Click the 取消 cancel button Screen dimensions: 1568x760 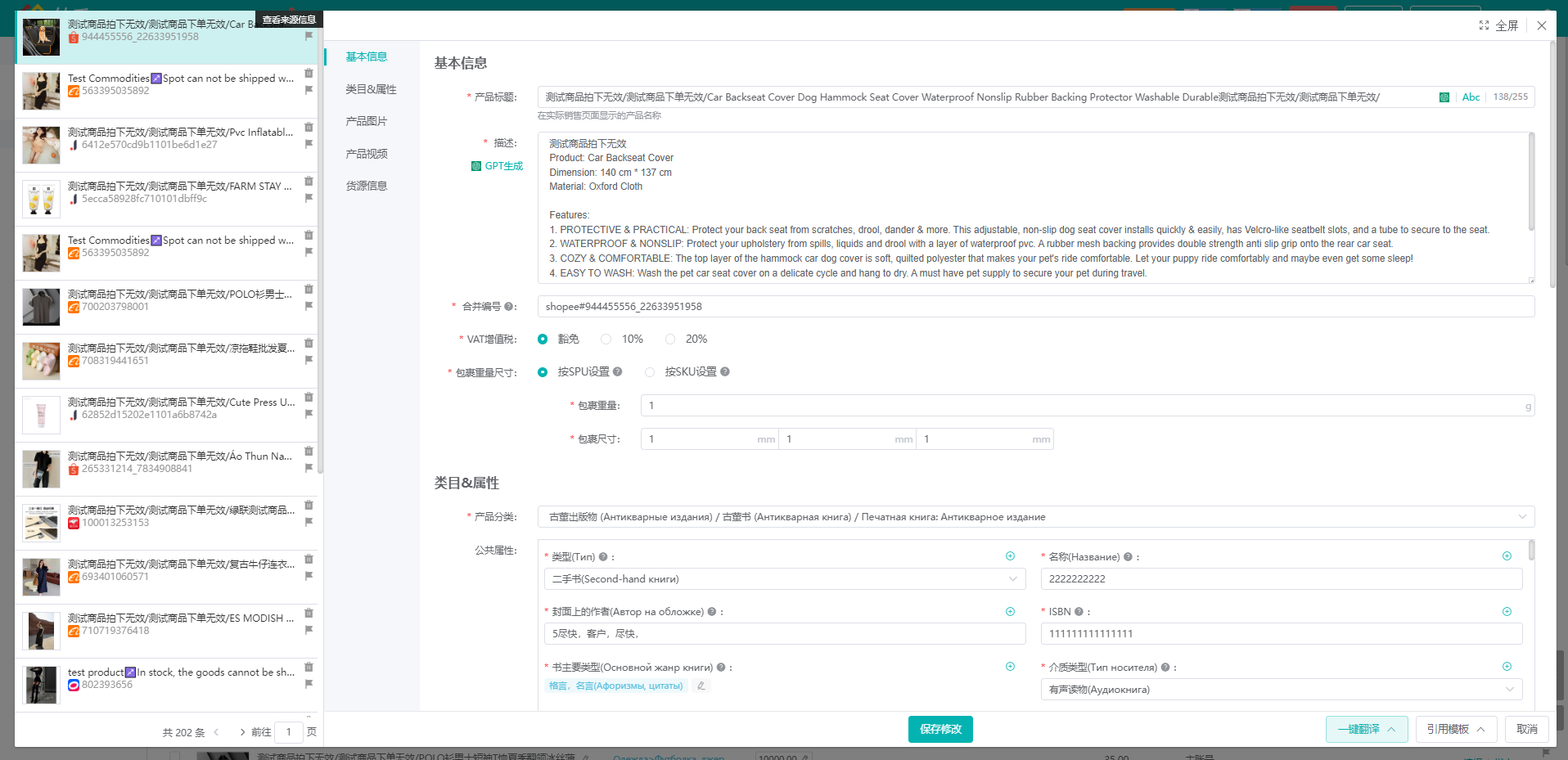click(1526, 729)
